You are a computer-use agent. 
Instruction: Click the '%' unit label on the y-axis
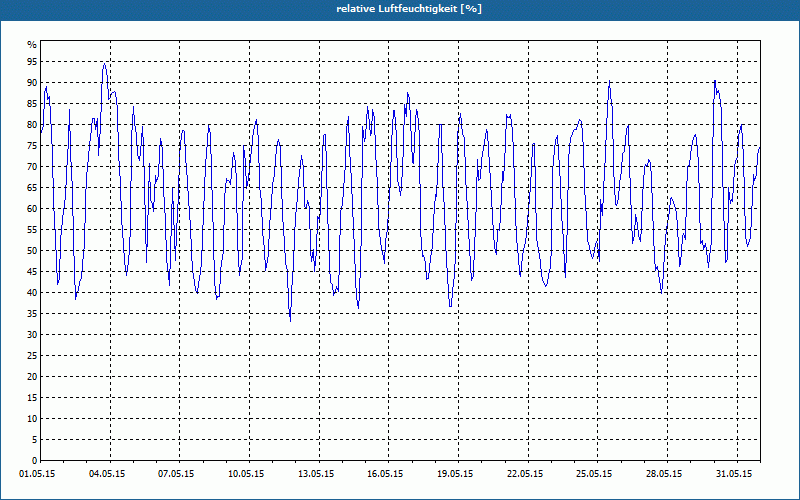click(32, 45)
